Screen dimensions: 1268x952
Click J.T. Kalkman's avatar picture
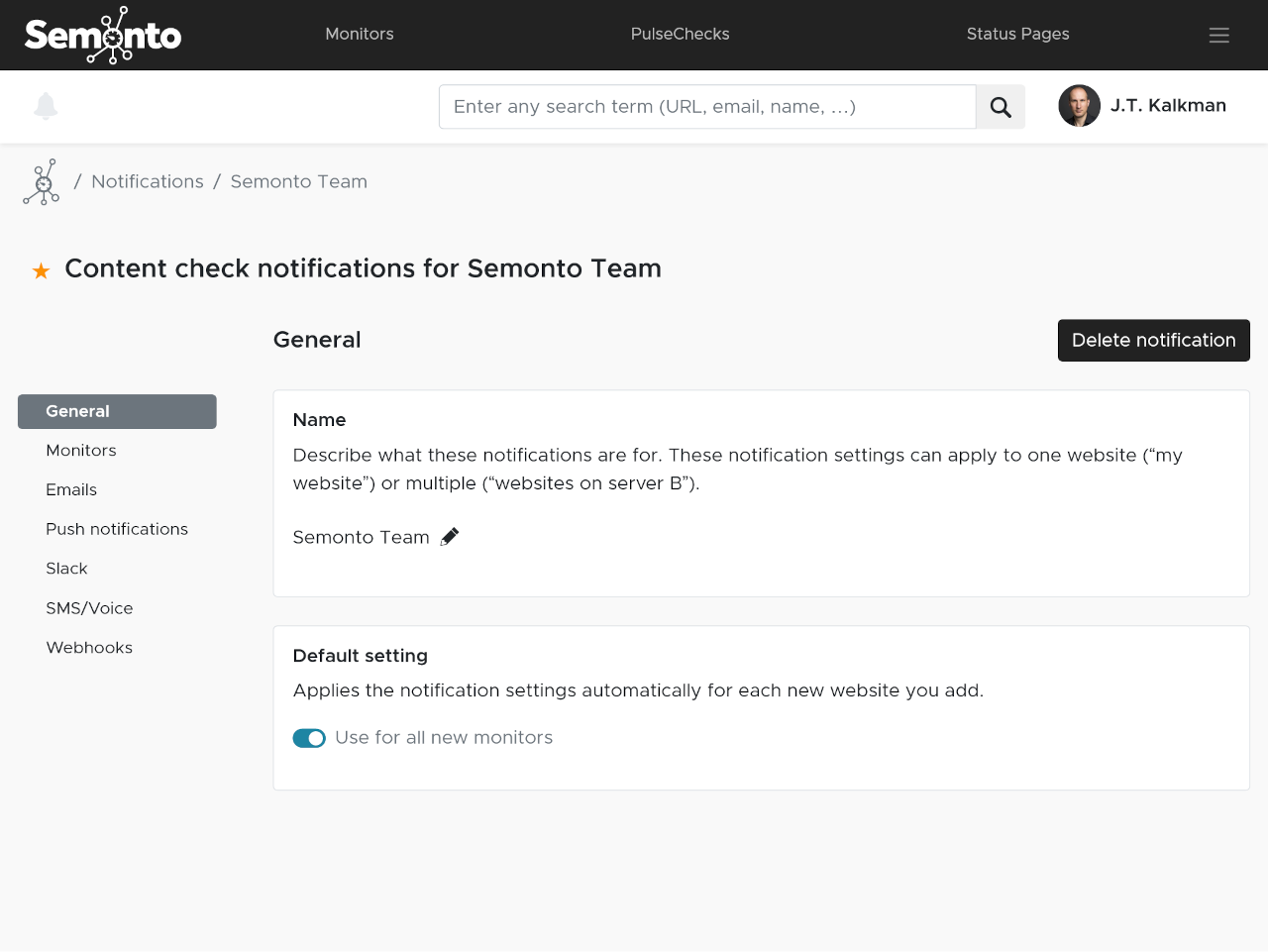click(1080, 106)
